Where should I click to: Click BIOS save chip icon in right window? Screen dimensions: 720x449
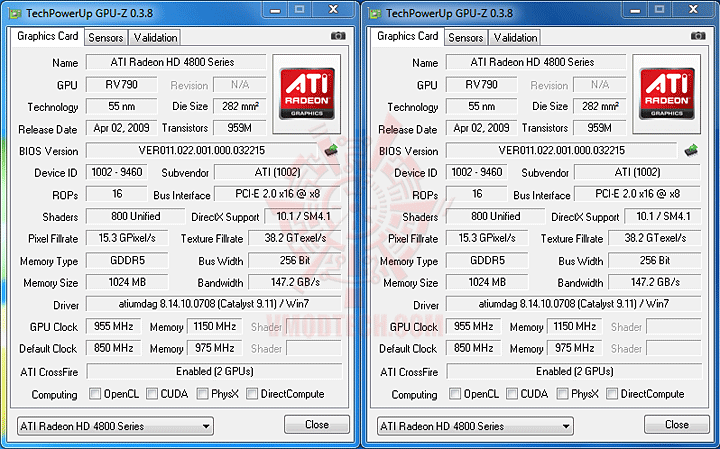pyautogui.click(x=691, y=150)
